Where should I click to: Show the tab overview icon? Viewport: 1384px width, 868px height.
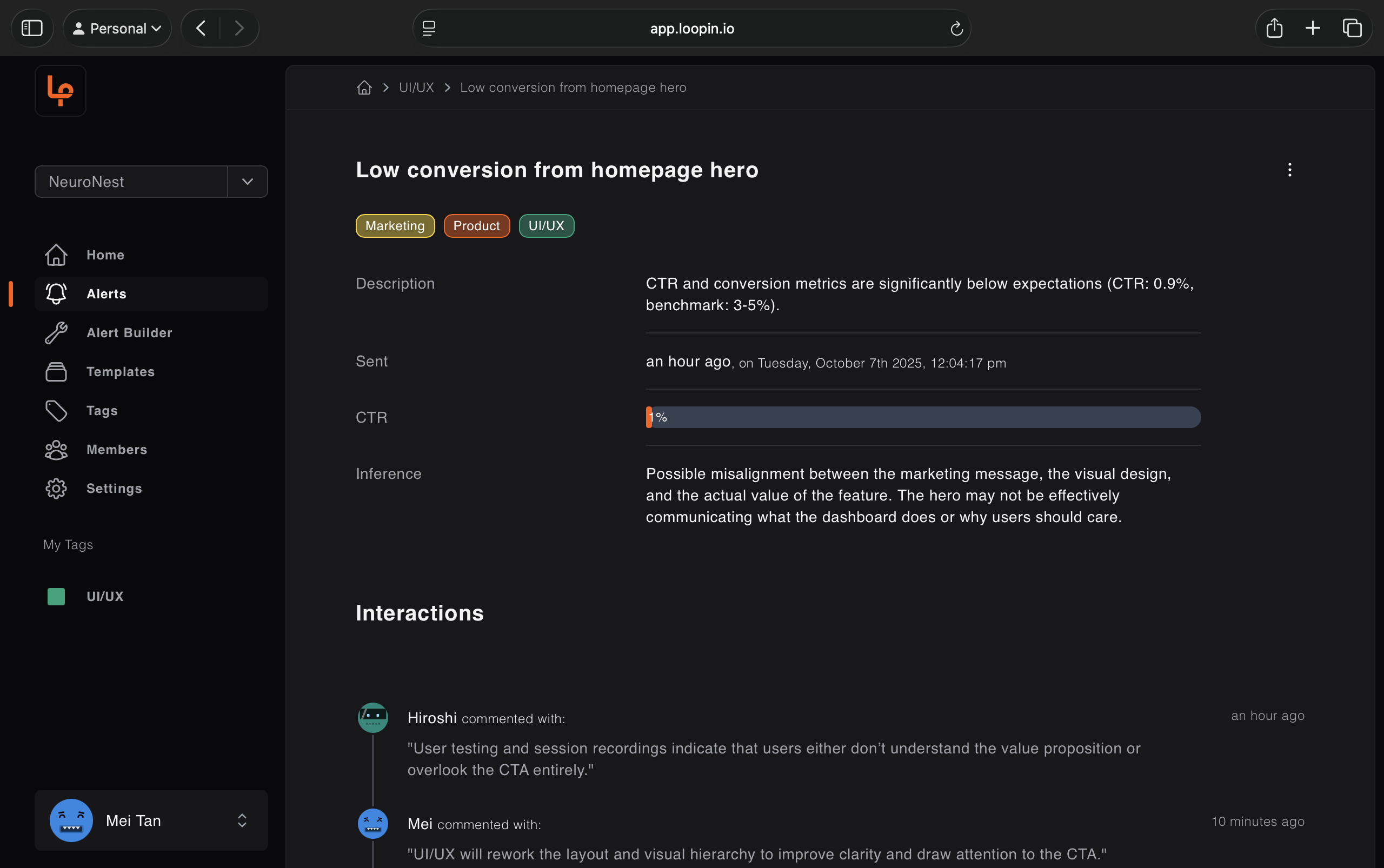[1352, 28]
